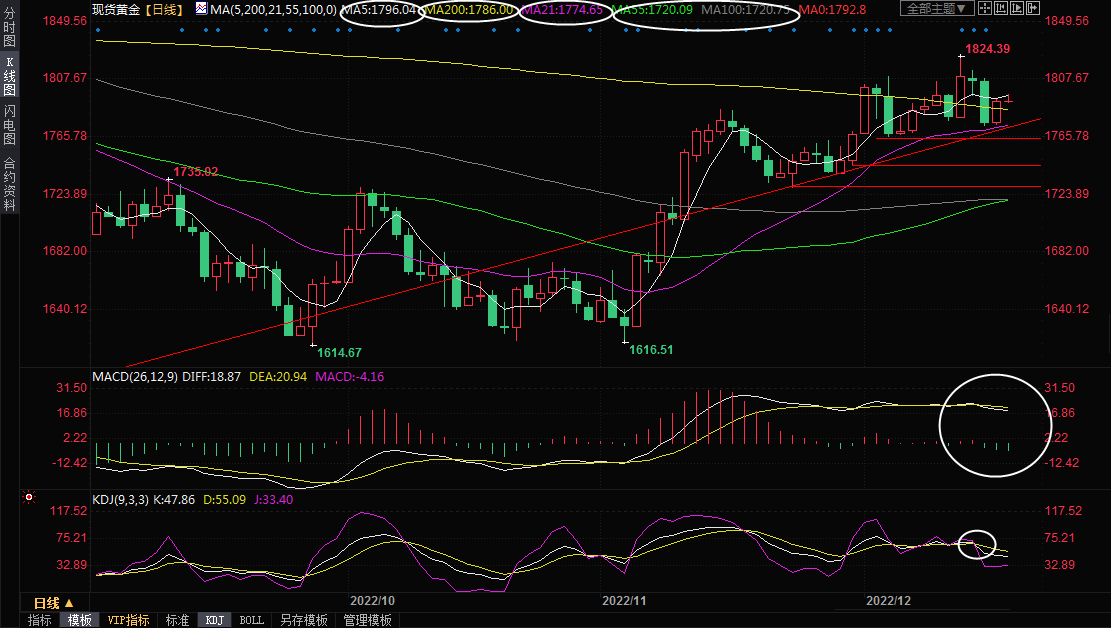Viewport: 1111px width, 628px height.
Task: Click the 另存模板 button
Action: click(304, 620)
